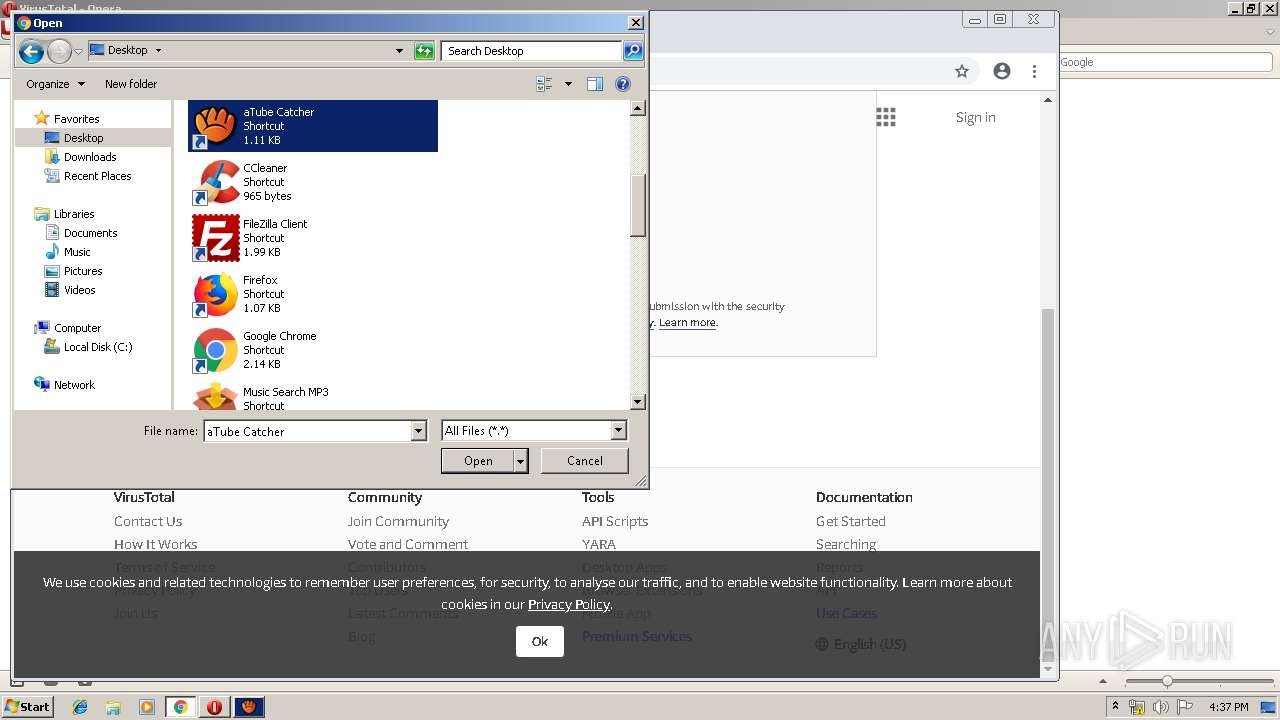Click the File name text field
The height and width of the screenshot is (720, 1280).
(307, 431)
